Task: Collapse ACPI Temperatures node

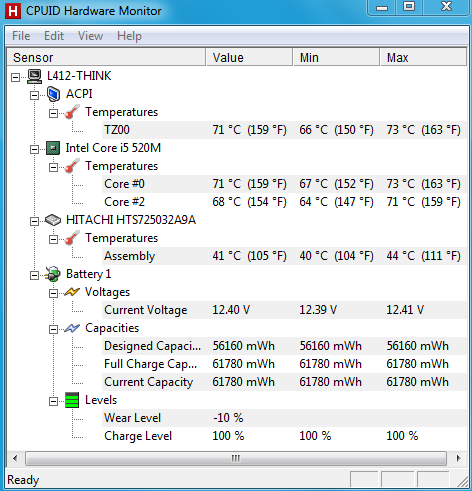Action: (x=53, y=114)
